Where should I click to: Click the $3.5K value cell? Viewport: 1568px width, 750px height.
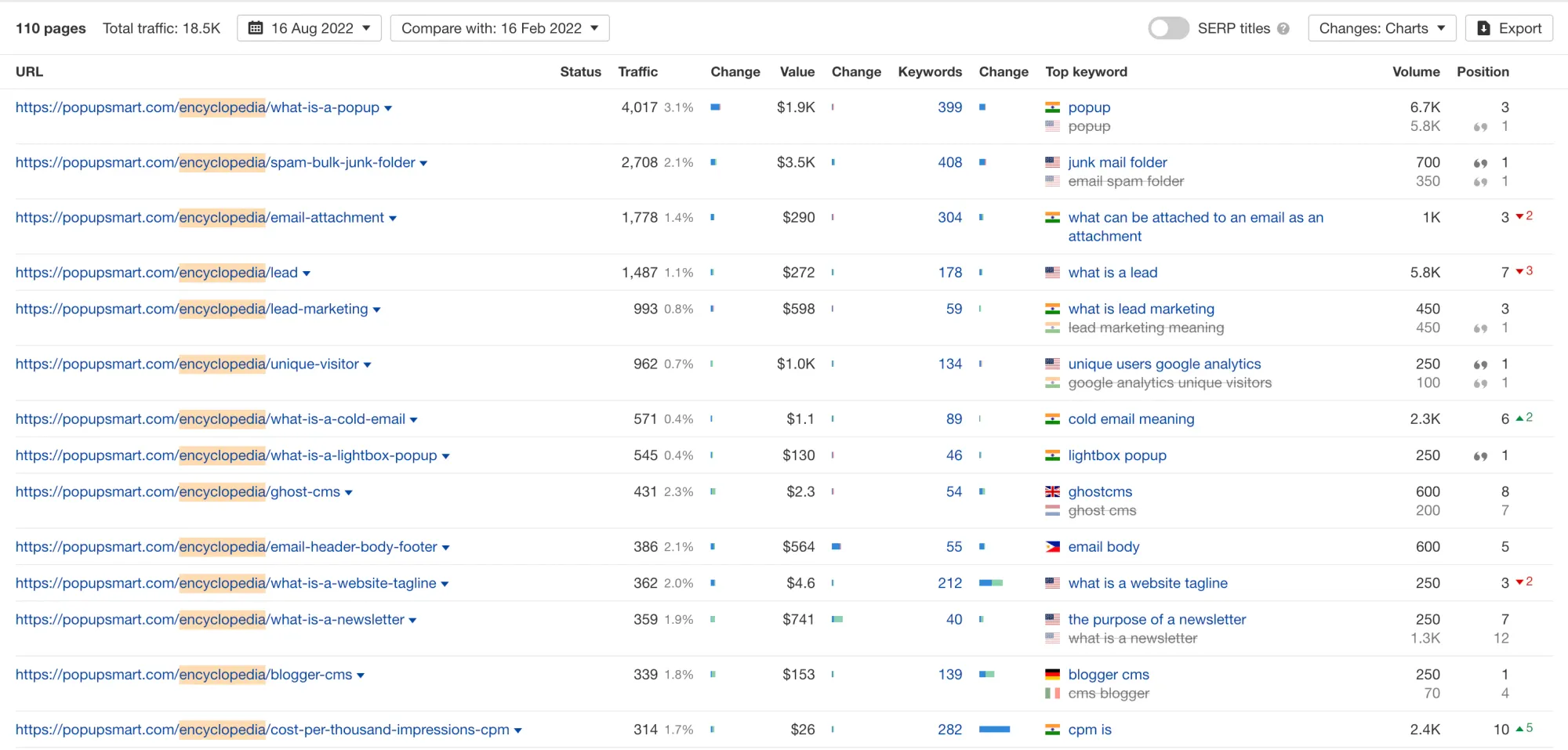(x=796, y=162)
